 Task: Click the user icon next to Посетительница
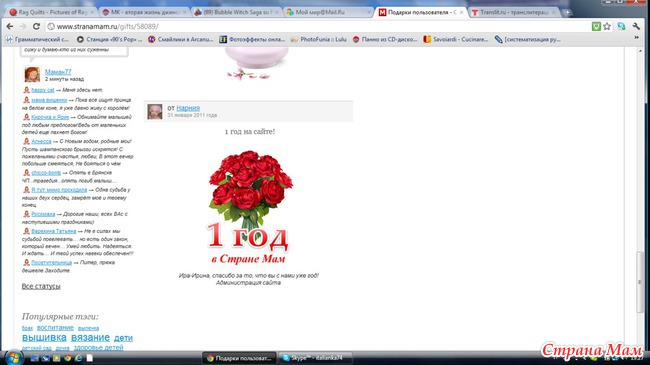26,263
